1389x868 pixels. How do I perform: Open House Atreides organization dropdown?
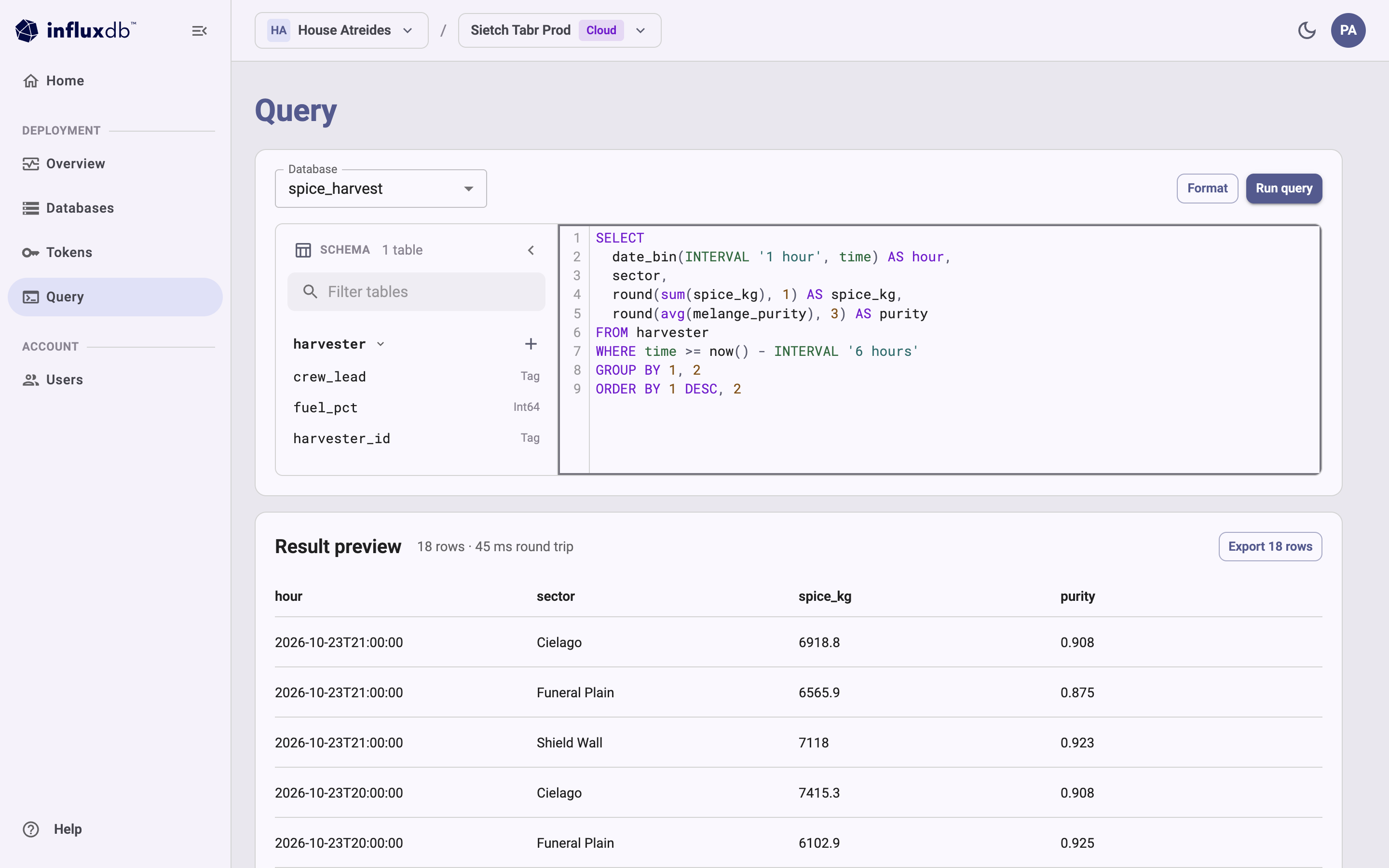(x=341, y=30)
